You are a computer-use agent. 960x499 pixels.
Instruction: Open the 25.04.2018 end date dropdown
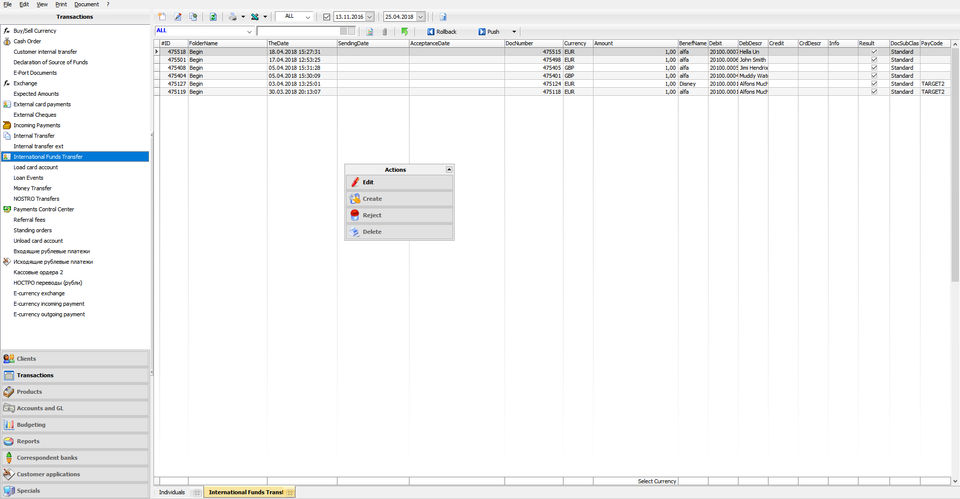tap(421, 17)
